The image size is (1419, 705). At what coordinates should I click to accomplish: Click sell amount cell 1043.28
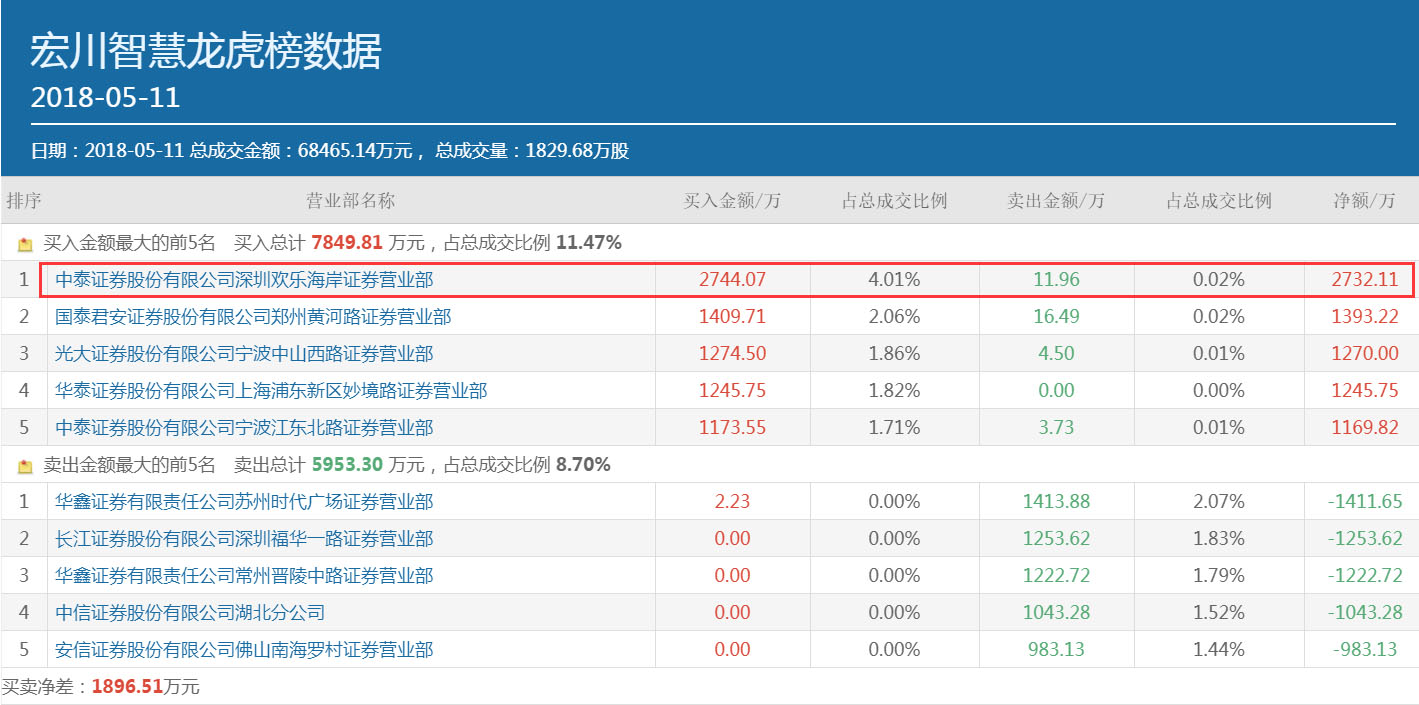tap(1056, 613)
